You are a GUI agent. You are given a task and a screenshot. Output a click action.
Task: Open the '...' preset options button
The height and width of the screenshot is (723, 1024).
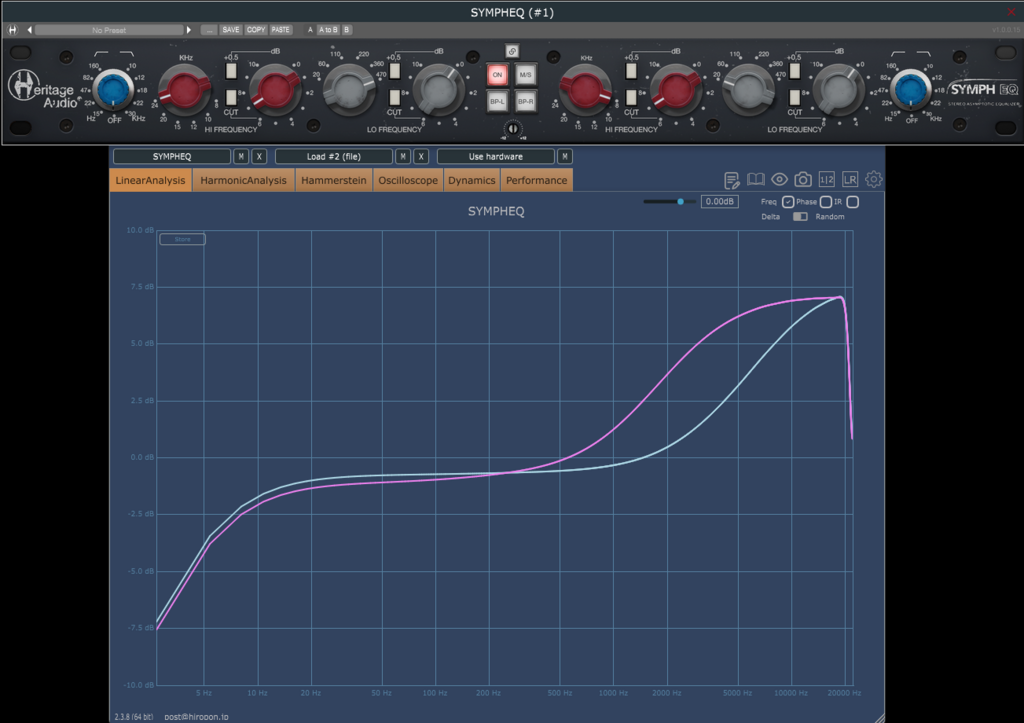point(209,30)
